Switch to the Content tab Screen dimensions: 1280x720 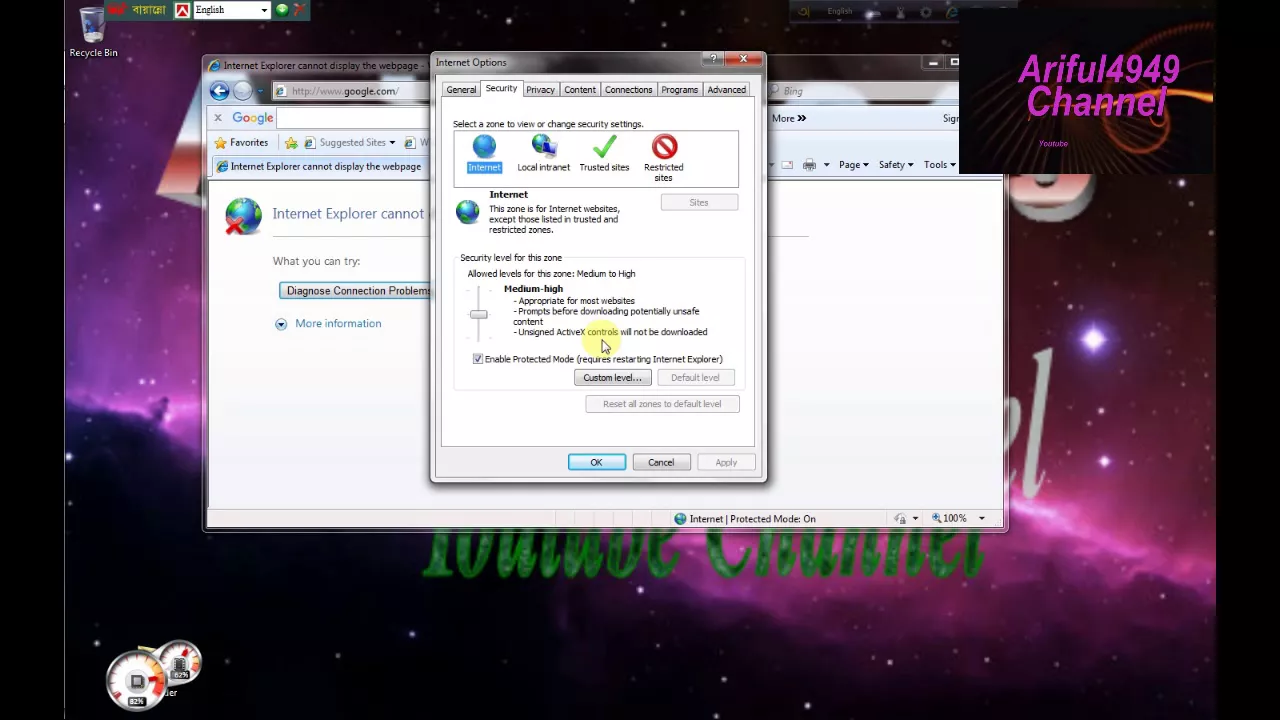tap(580, 90)
